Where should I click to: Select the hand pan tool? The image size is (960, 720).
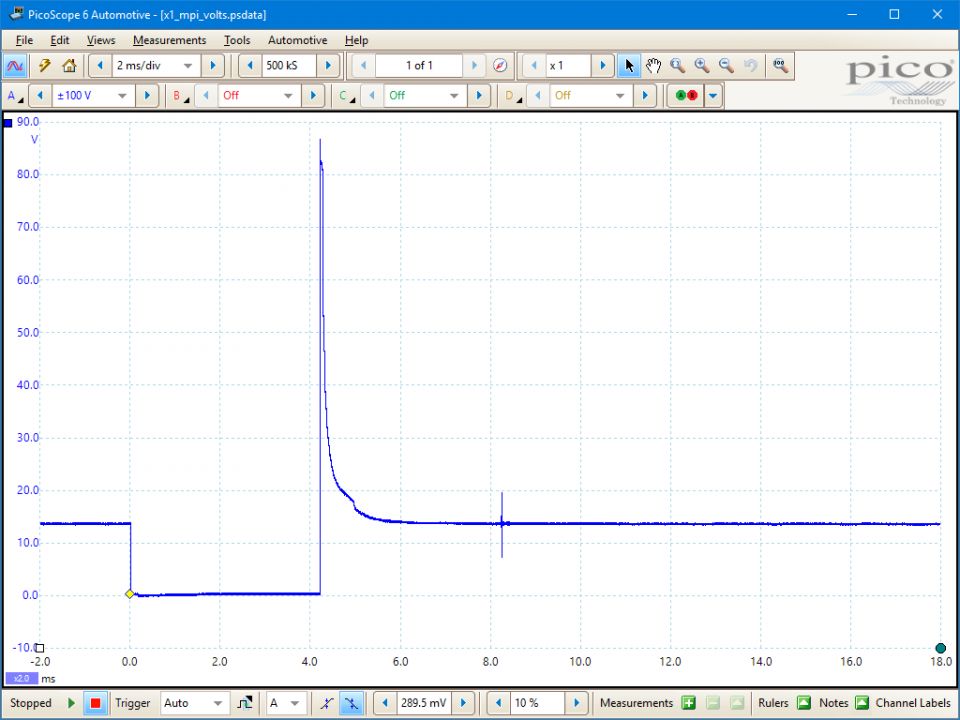point(653,66)
